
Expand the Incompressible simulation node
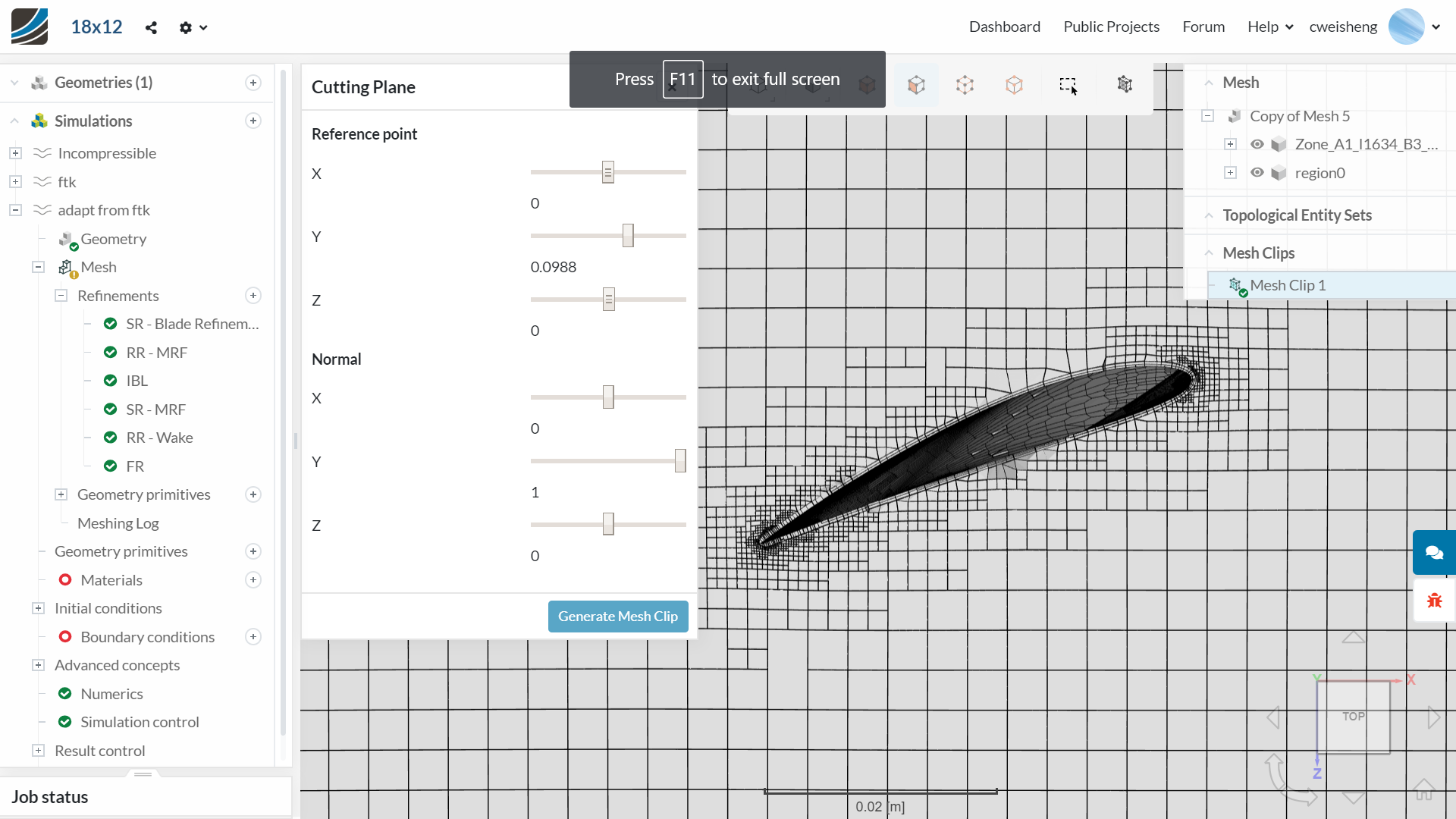point(15,153)
